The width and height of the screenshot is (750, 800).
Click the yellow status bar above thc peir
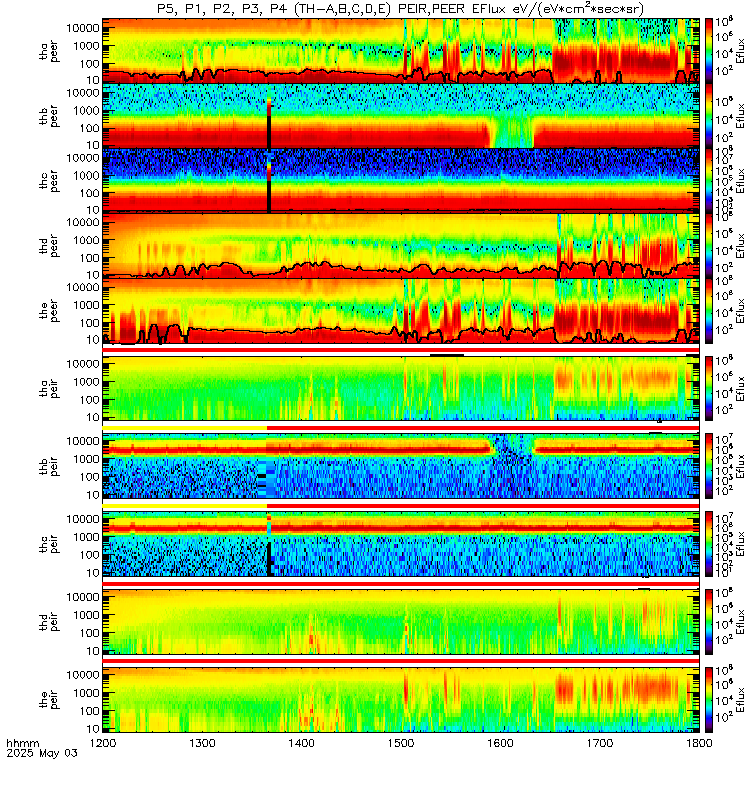[185, 506]
